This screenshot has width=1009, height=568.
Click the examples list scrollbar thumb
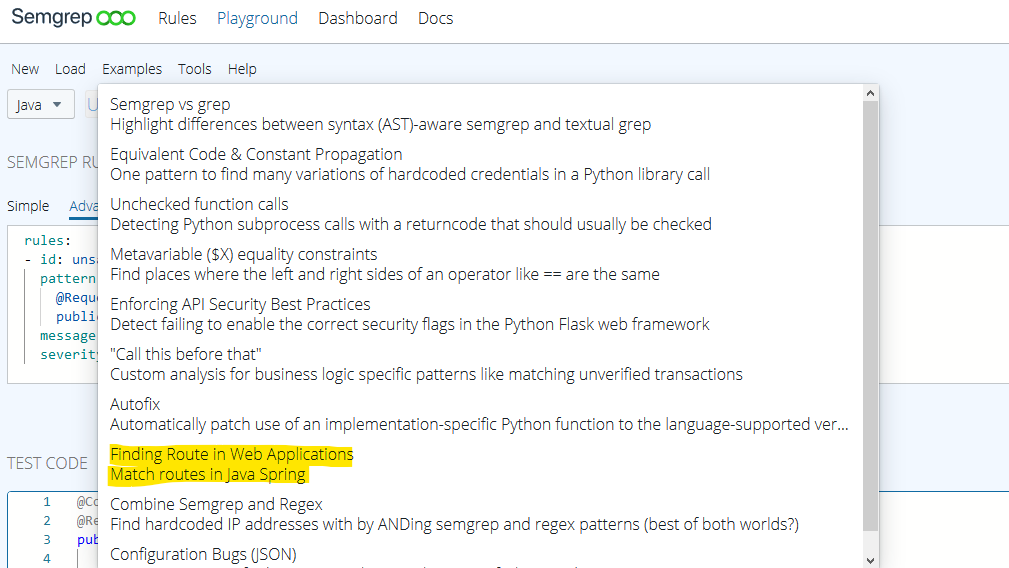(x=870, y=315)
